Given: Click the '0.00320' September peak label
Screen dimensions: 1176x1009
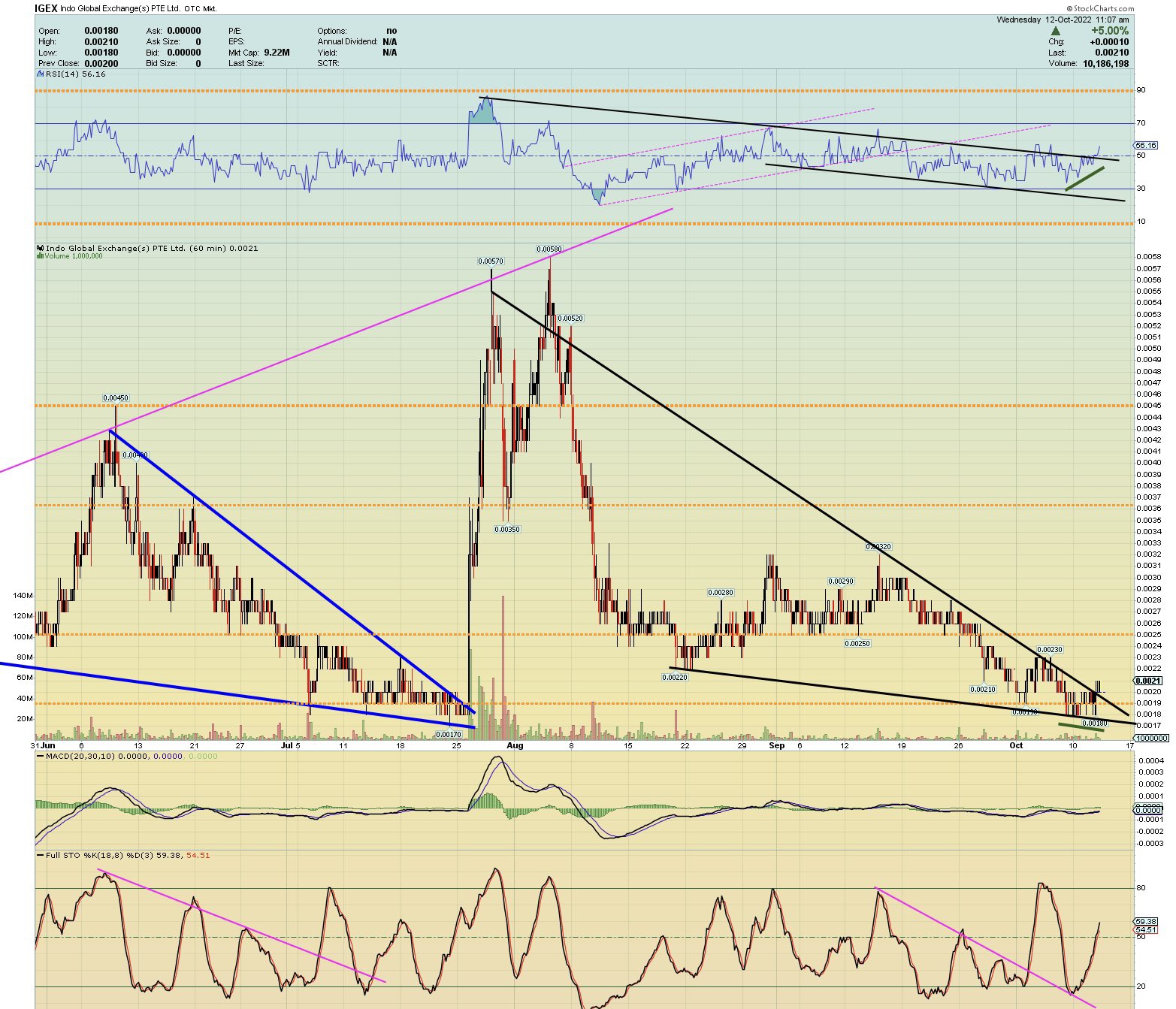Looking at the screenshot, I should tap(878, 547).
